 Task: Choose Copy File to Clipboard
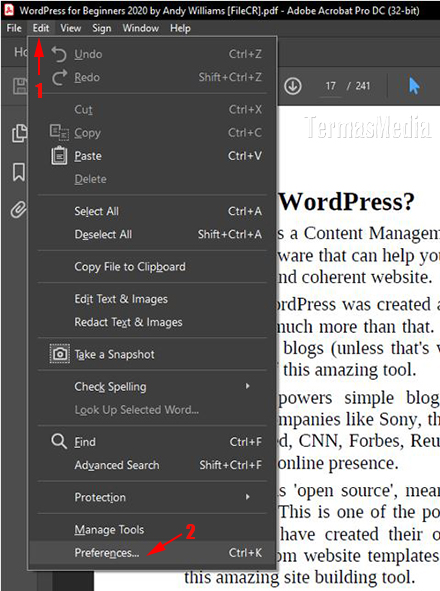click(152, 266)
